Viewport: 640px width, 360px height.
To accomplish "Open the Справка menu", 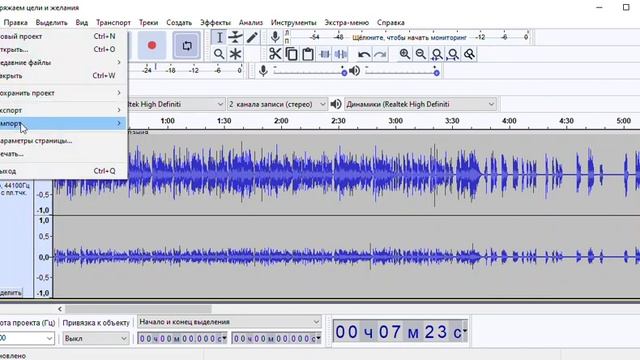I will click(391, 22).
